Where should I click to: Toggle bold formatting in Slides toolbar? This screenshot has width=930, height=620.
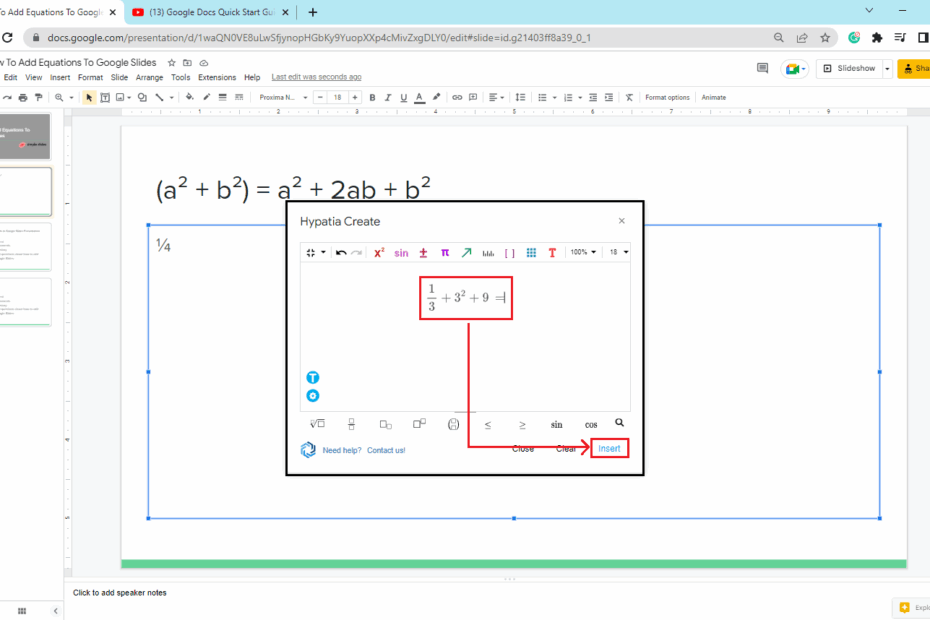click(372, 97)
